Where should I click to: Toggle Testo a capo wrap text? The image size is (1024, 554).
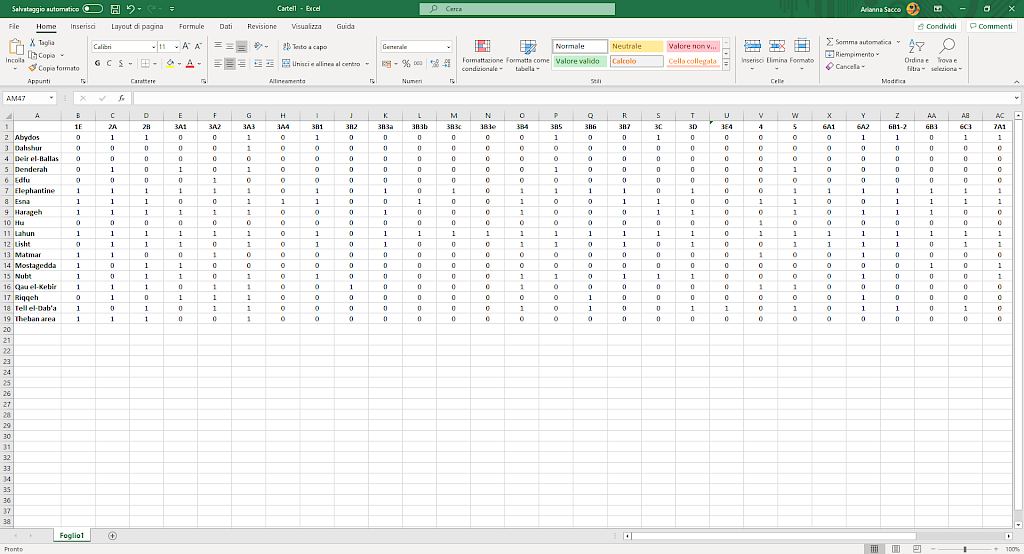click(x=305, y=46)
